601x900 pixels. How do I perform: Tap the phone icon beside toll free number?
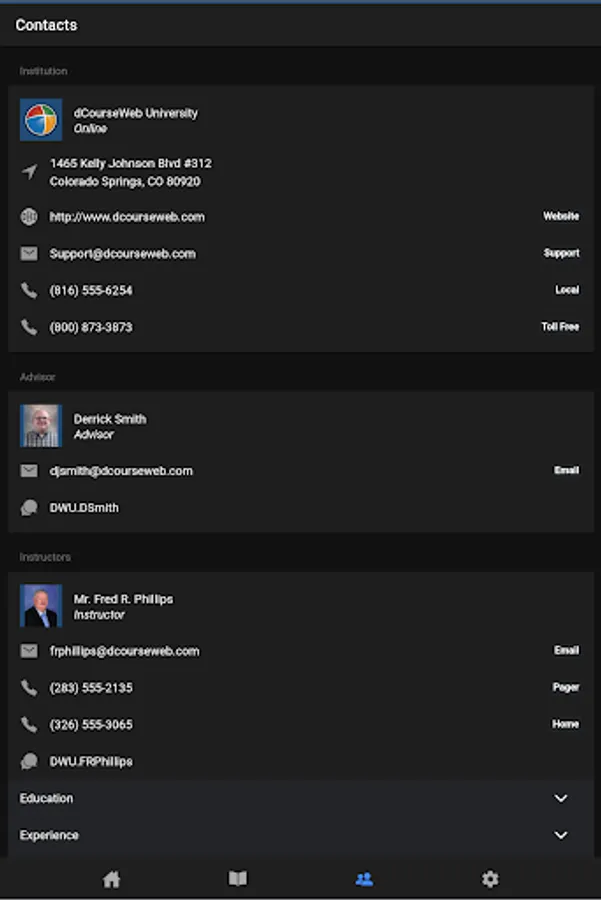[x=29, y=328]
